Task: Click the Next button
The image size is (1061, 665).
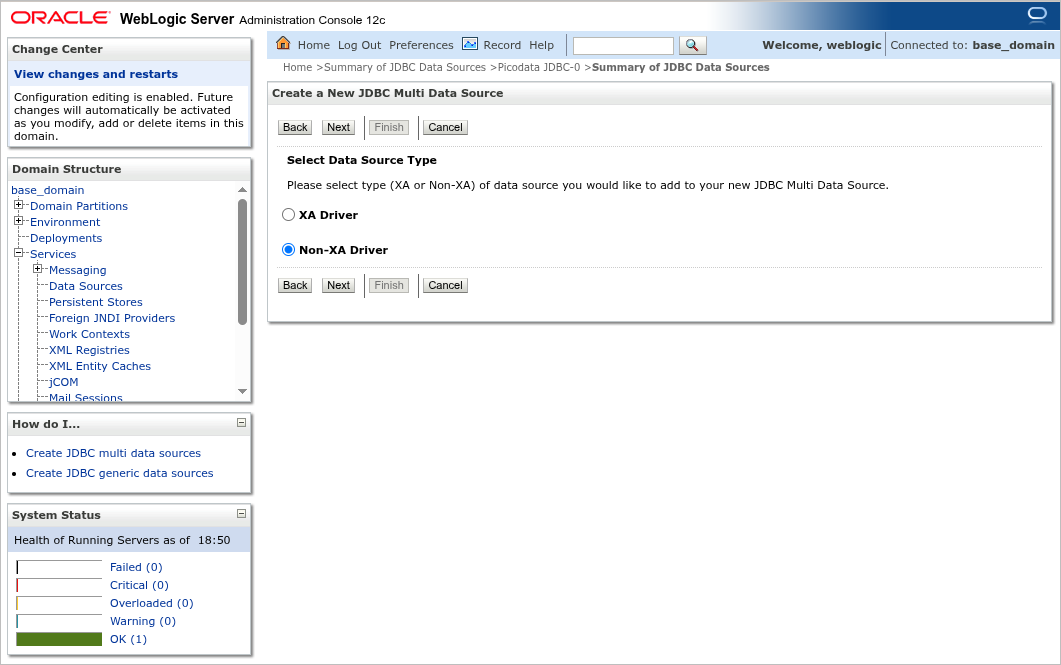Action: [337, 127]
